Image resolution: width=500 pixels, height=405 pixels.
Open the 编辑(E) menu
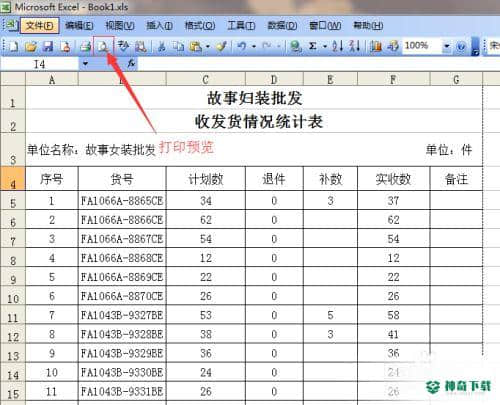(79, 26)
